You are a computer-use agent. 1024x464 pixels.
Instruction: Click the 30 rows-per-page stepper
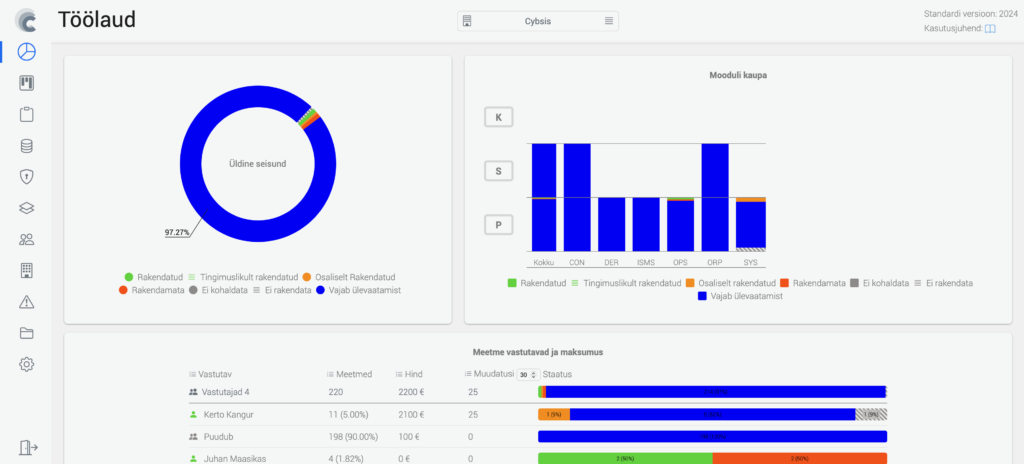tap(526, 374)
